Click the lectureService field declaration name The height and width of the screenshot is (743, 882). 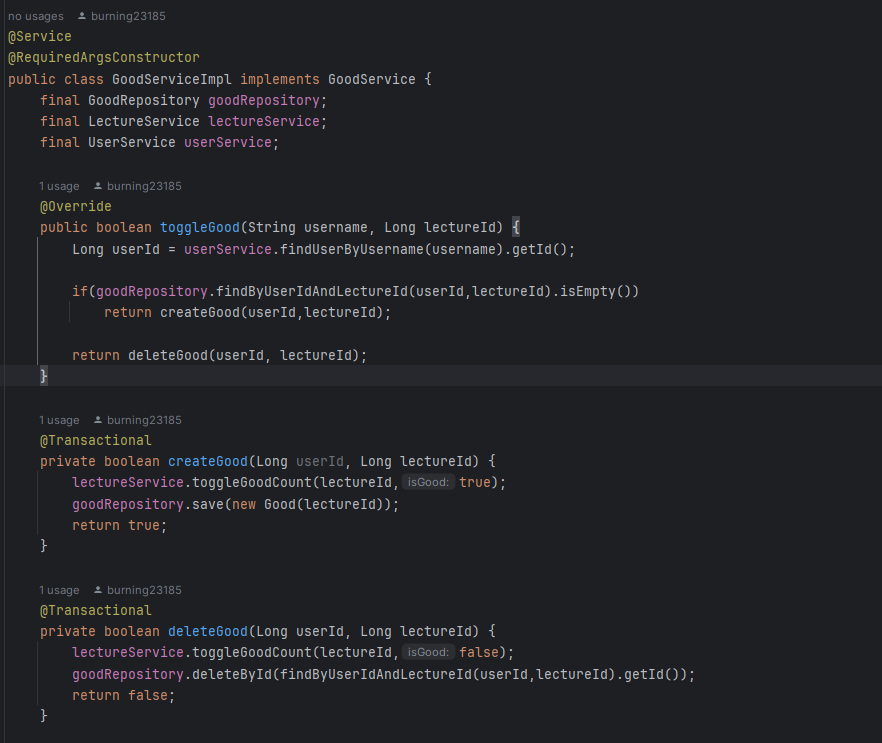pos(264,121)
